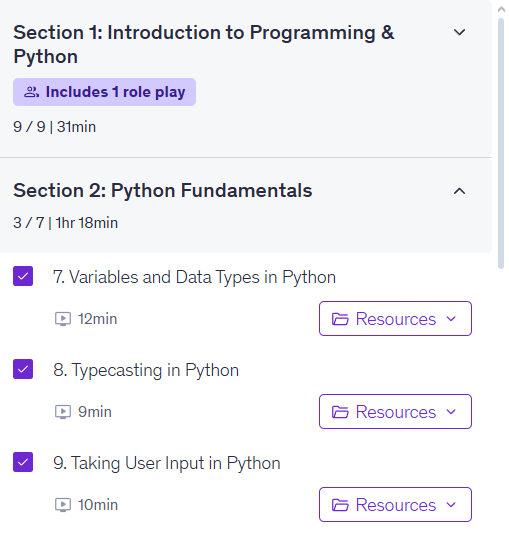The height and width of the screenshot is (537, 509).
Task: Click folder icon in lecture 8 Resources button
Action: coord(340,412)
